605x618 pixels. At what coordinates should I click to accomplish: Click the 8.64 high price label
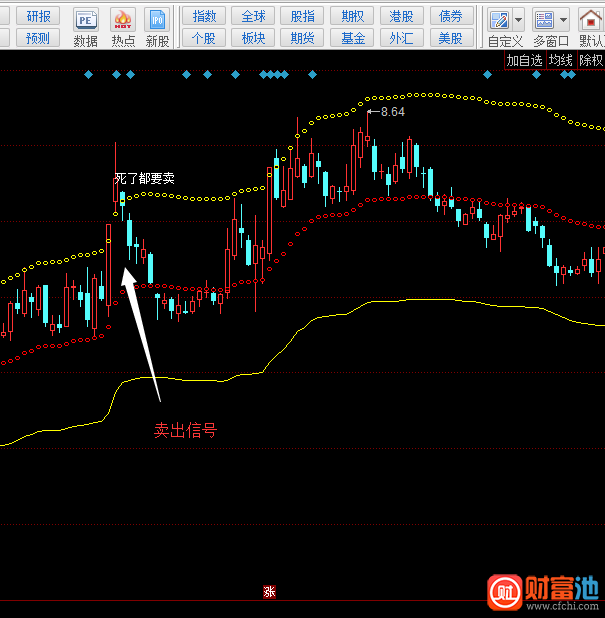pyautogui.click(x=393, y=112)
